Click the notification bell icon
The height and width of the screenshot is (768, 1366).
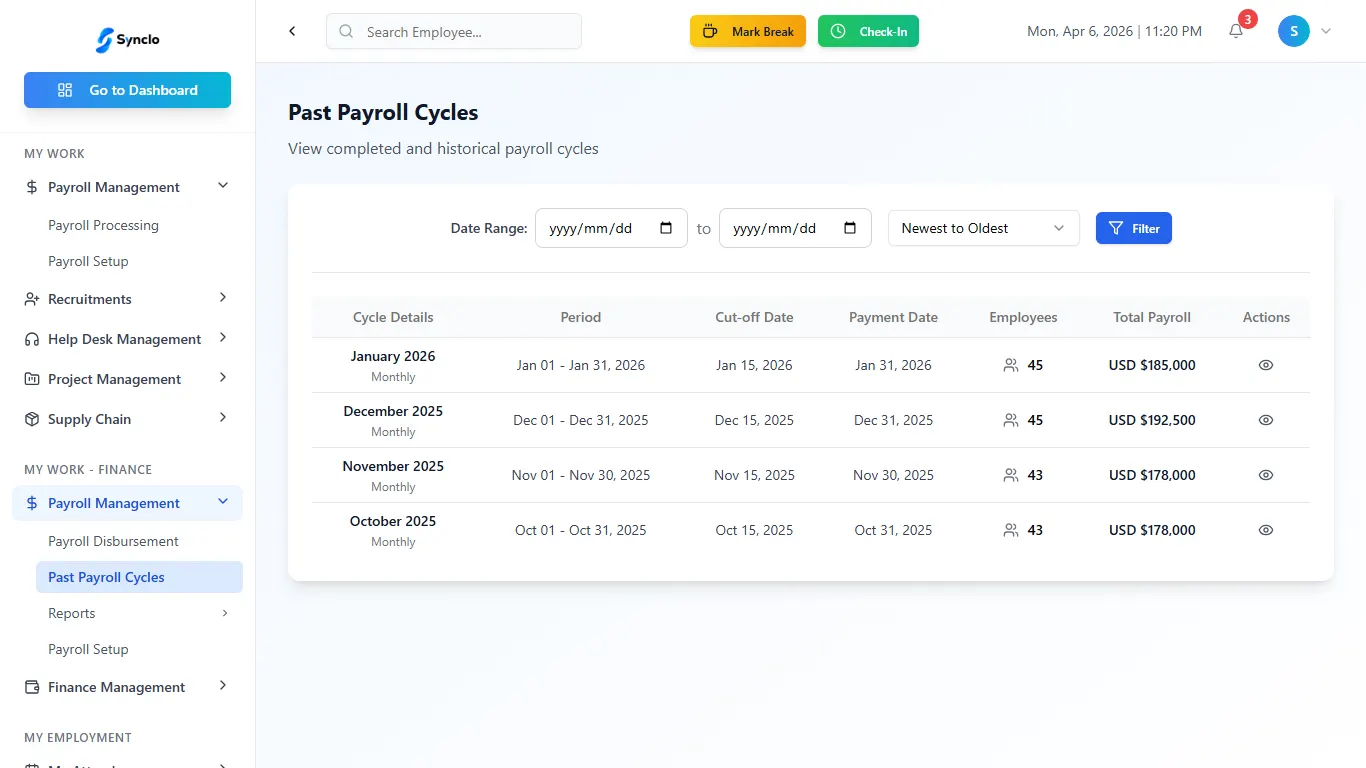pyautogui.click(x=1236, y=31)
